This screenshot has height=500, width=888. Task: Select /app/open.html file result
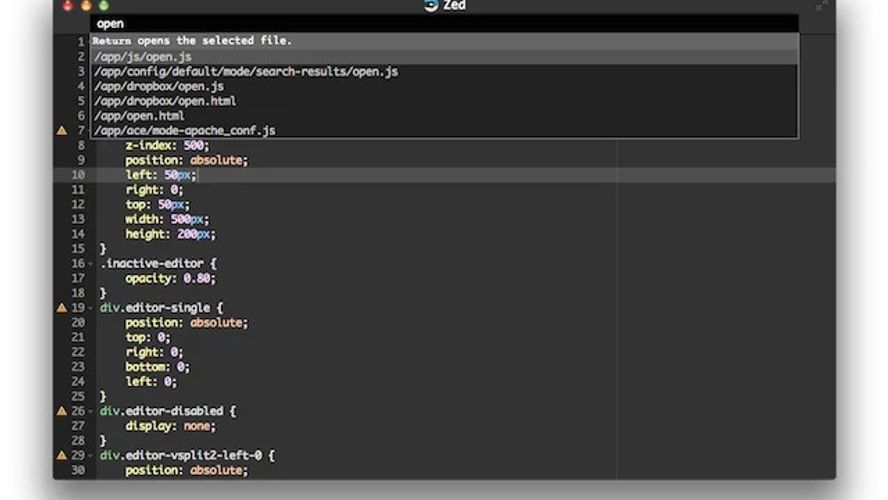click(x=444, y=116)
